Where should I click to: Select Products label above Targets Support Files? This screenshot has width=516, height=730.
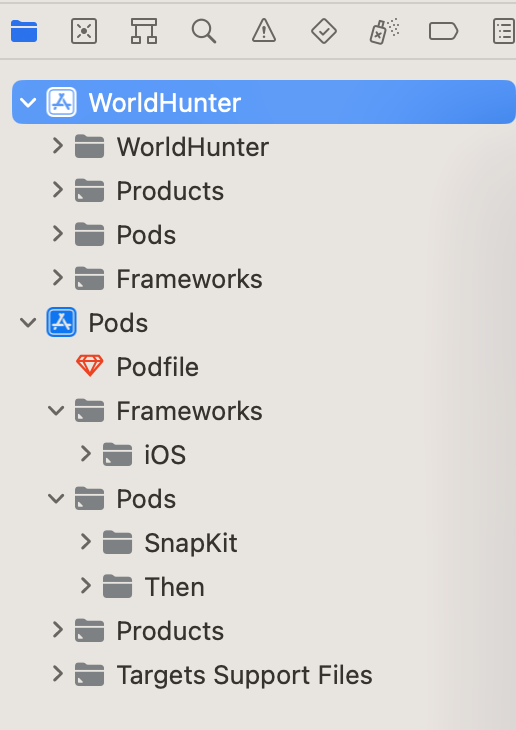(x=170, y=631)
